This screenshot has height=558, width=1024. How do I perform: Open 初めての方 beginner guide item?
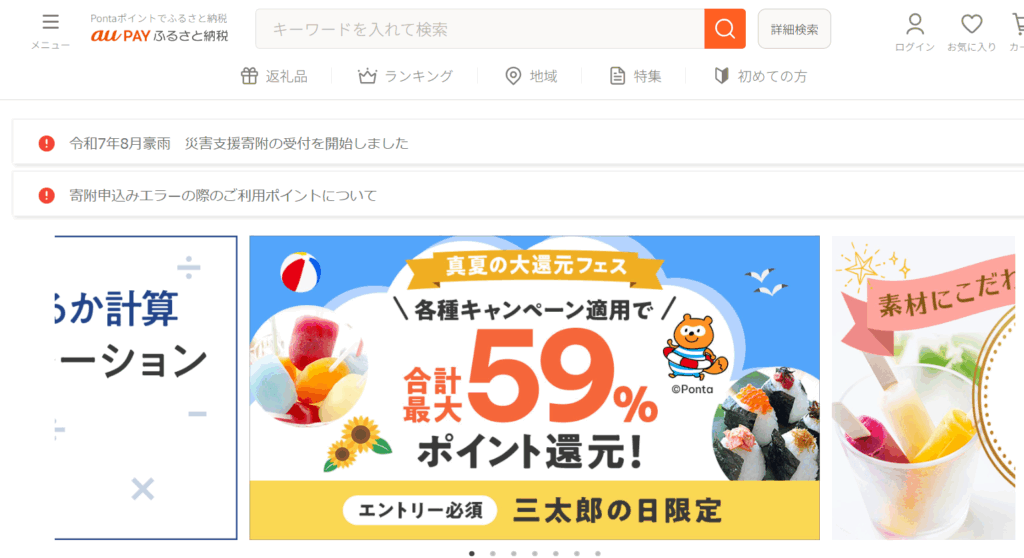tap(760, 76)
